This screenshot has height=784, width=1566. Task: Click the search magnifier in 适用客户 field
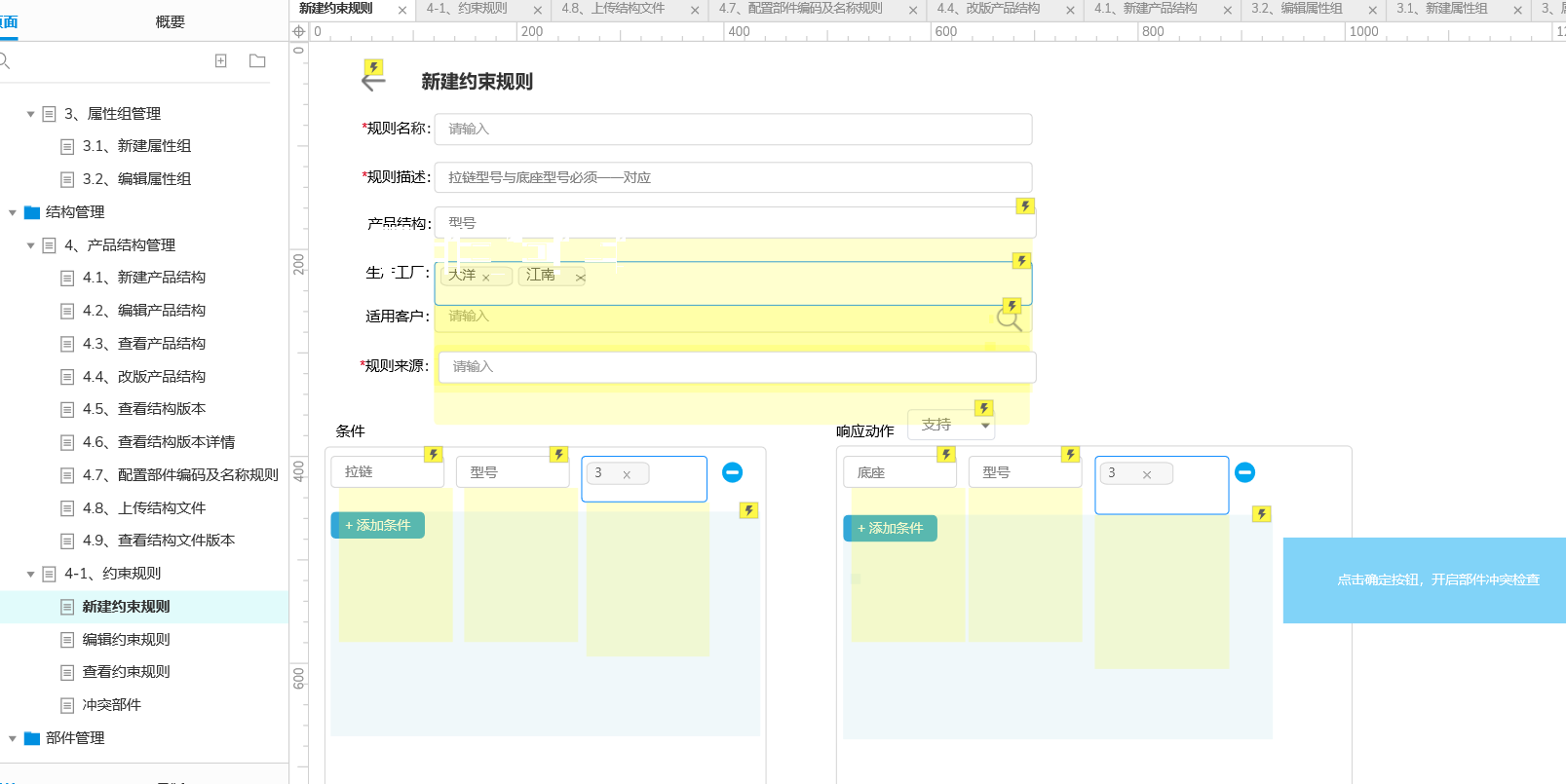[1009, 317]
